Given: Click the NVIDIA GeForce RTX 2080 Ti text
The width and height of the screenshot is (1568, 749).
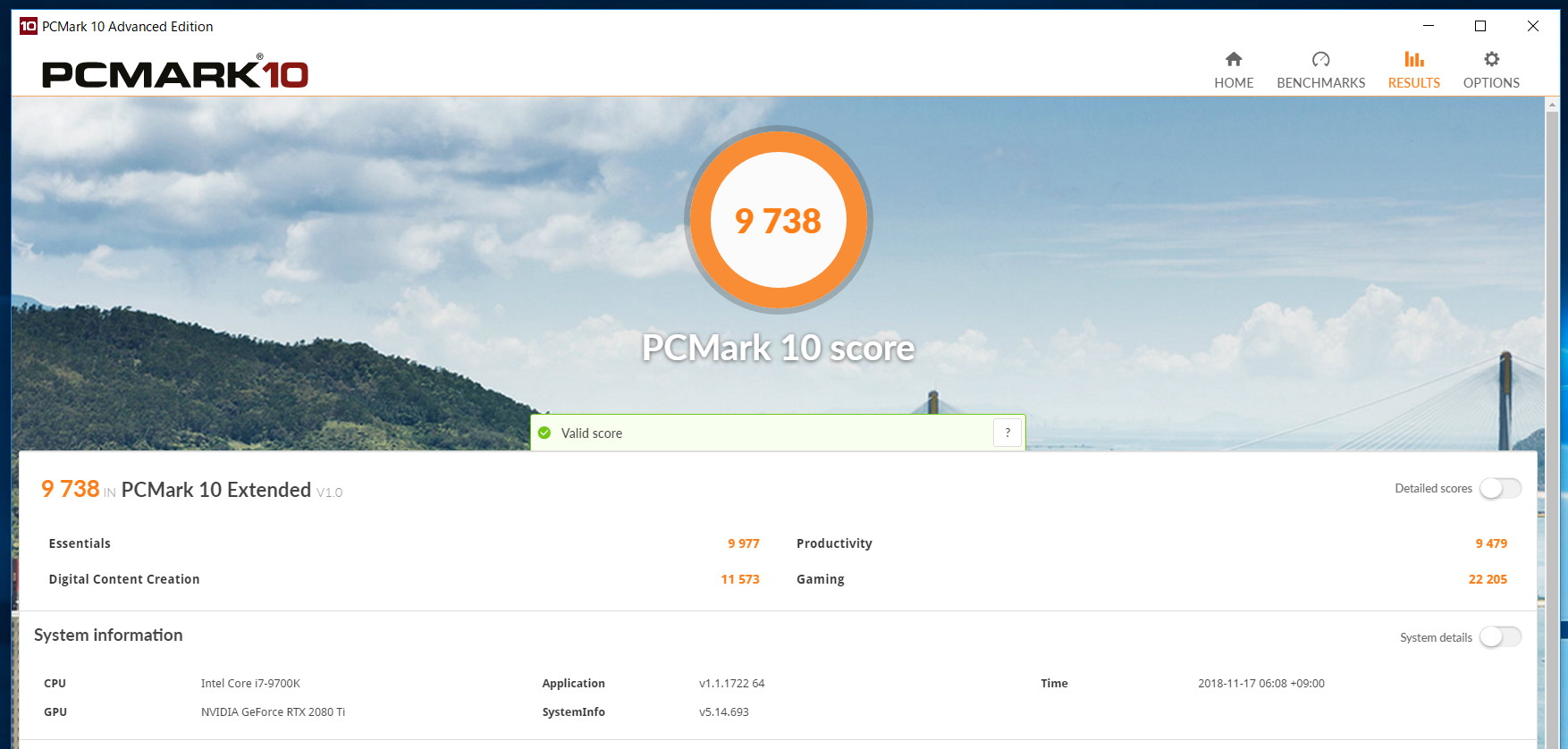Looking at the screenshot, I should 273,712.
